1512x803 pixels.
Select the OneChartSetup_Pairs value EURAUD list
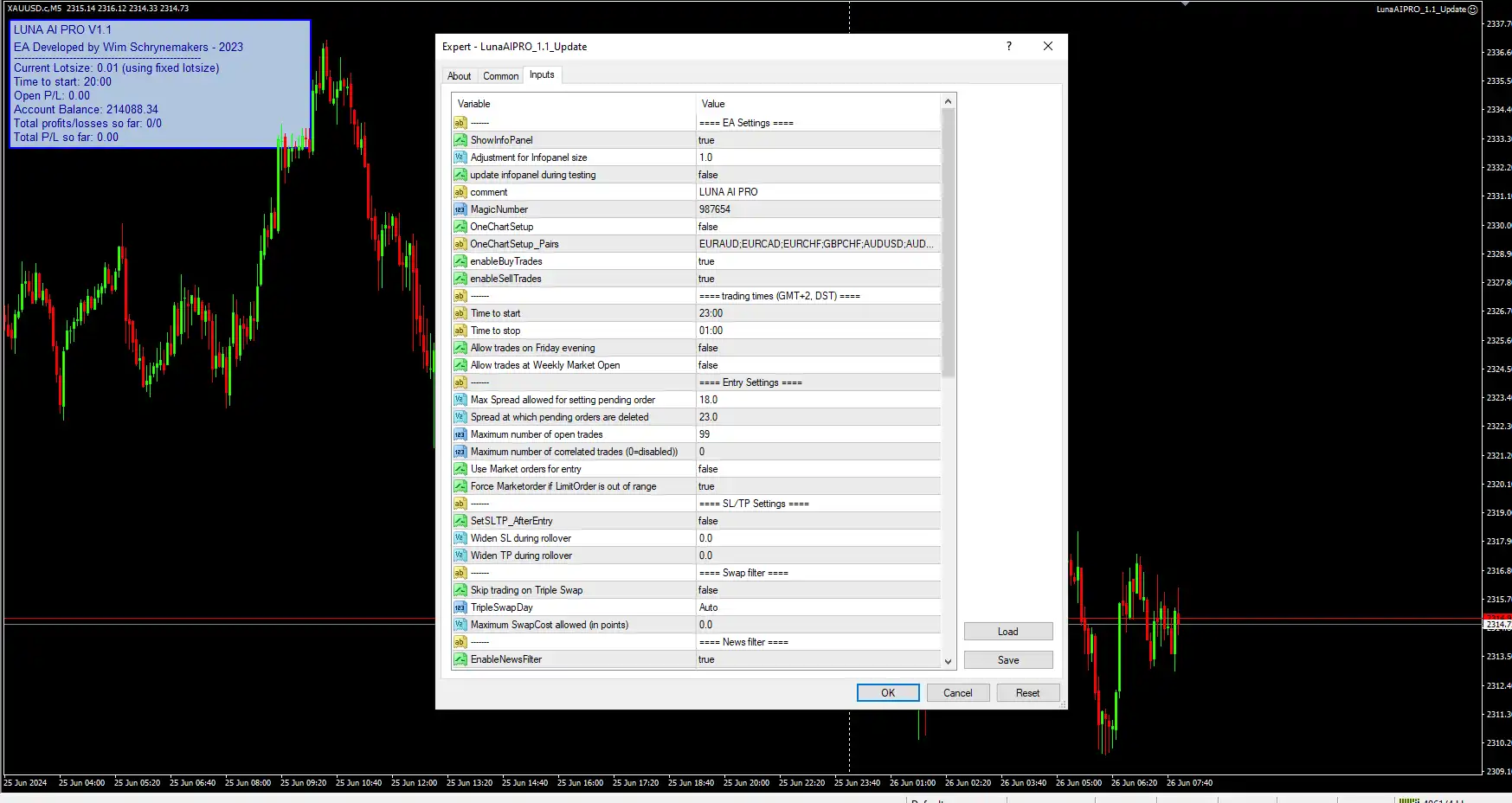click(x=818, y=244)
